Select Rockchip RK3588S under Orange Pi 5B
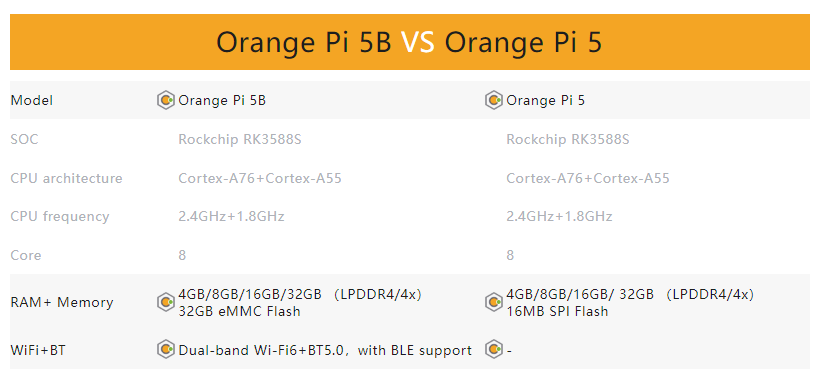Viewport: 824px width, 377px height. (240, 139)
